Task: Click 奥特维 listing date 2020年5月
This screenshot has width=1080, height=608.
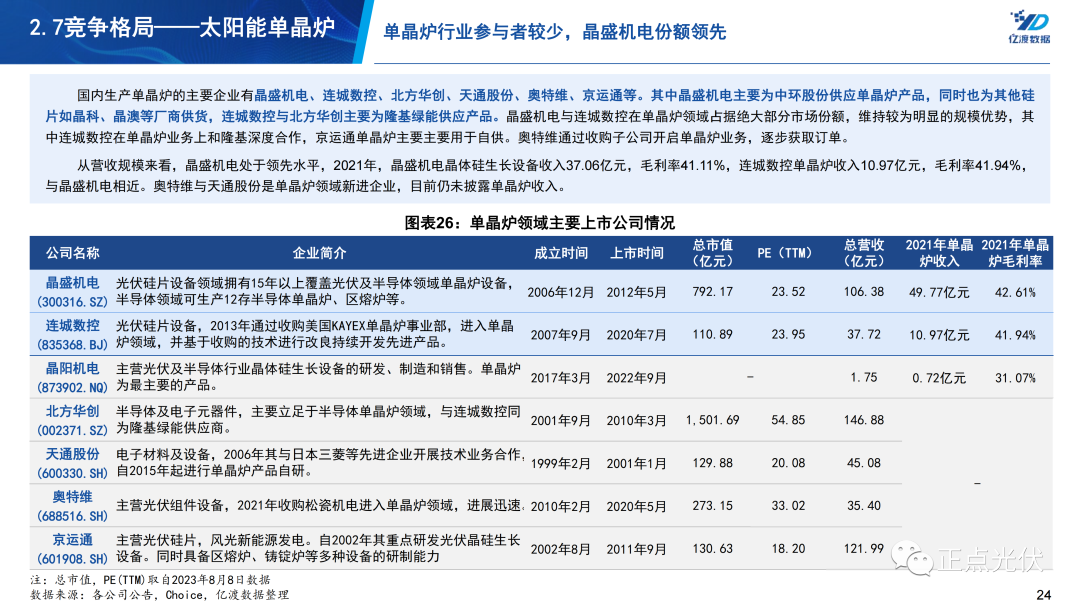Action: pyautogui.click(x=636, y=506)
